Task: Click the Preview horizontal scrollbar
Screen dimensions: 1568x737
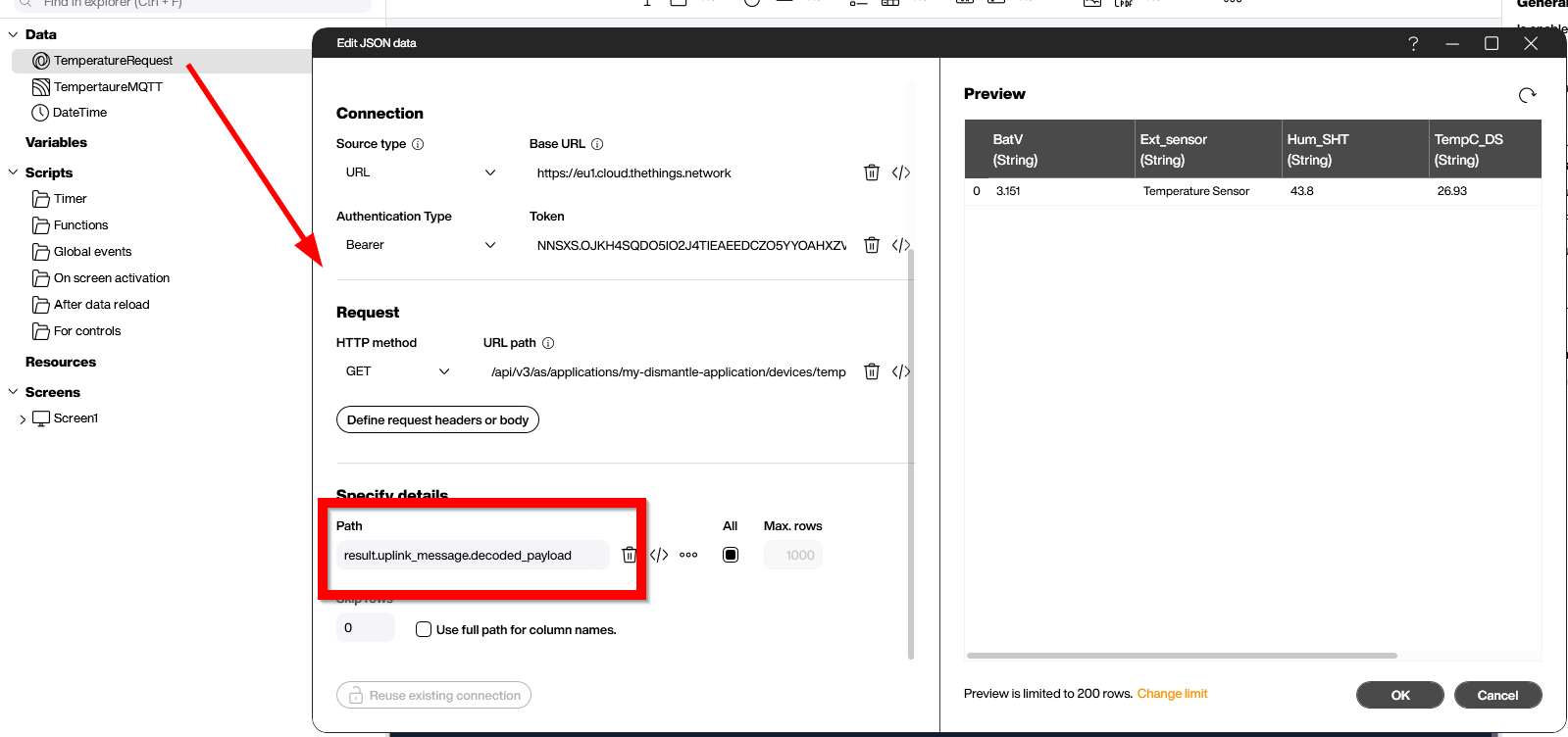Action: click(x=1182, y=655)
